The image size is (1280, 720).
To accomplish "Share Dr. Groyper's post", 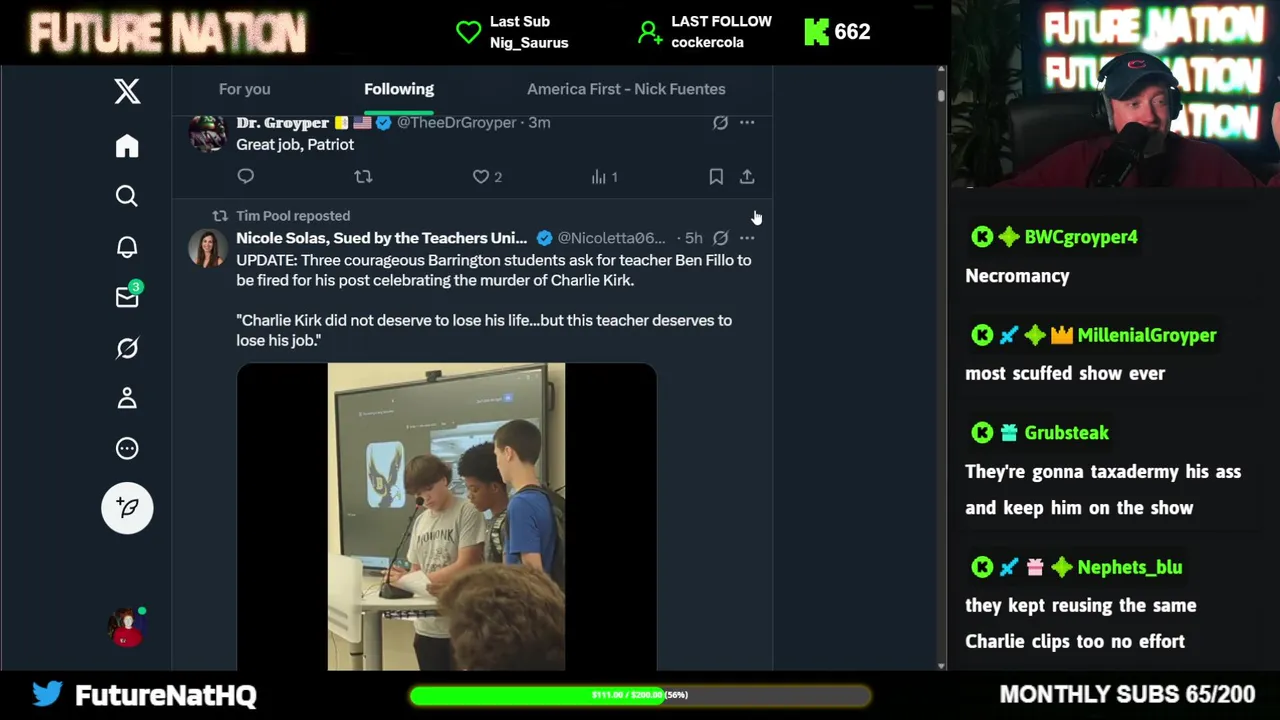I will point(747,176).
